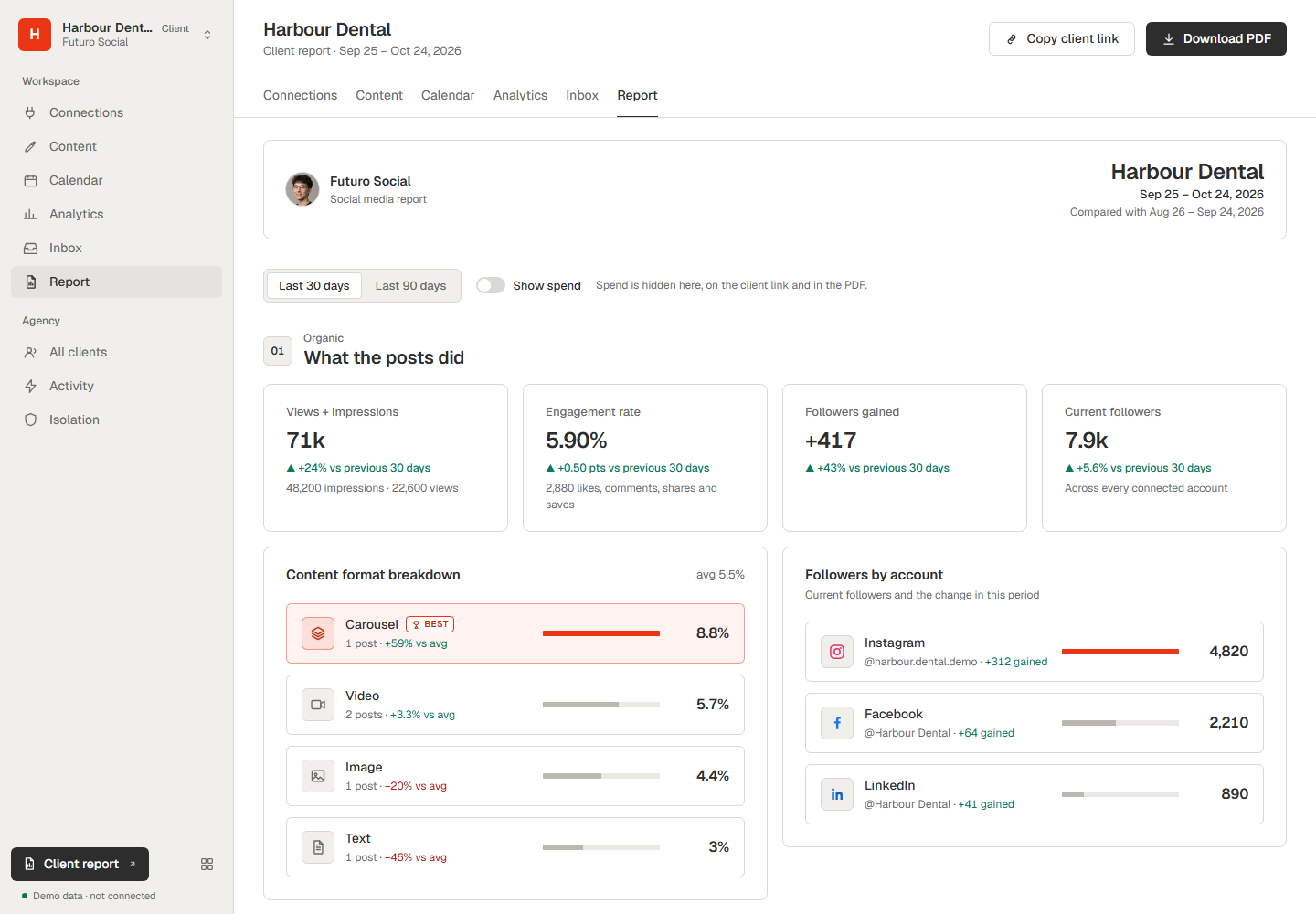Image resolution: width=1316 pixels, height=914 pixels.
Task: Click the Followers gained +417 value
Action: [x=831, y=441]
